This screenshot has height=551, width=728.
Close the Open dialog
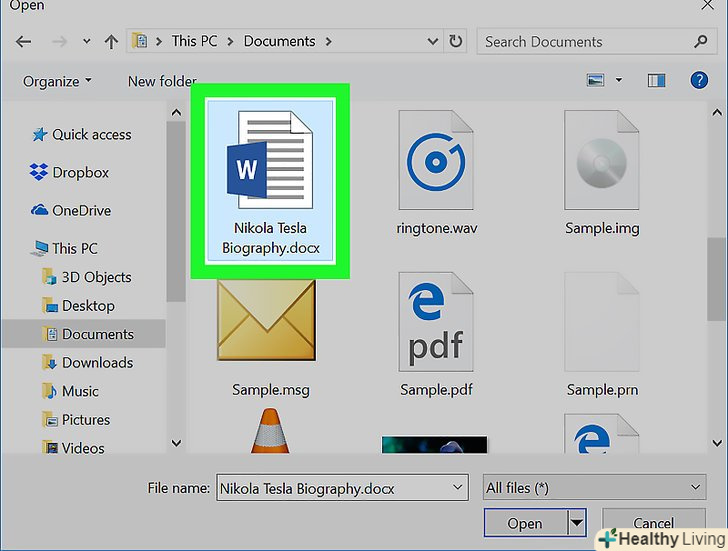click(x=708, y=5)
